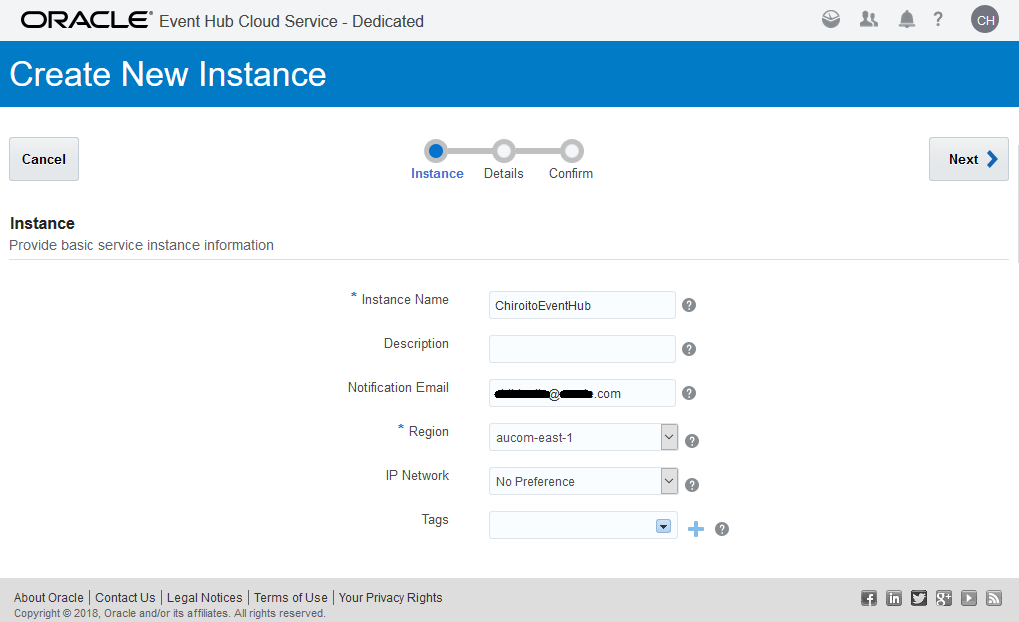Show help for Instance Name field
The height and width of the screenshot is (622, 1019).
689,305
